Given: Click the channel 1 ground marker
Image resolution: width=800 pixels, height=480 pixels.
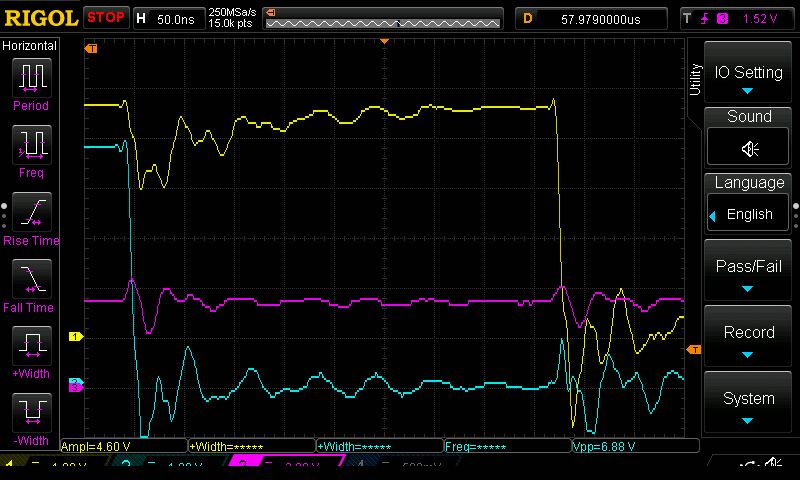Looking at the screenshot, I should [76, 336].
